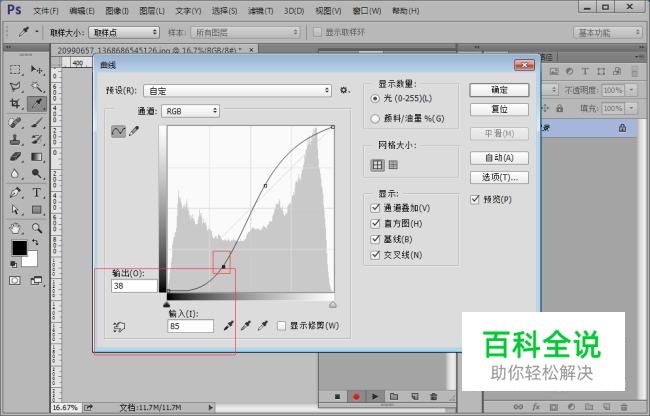Select the Zoom tool
The width and height of the screenshot is (650, 416).
[37, 228]
